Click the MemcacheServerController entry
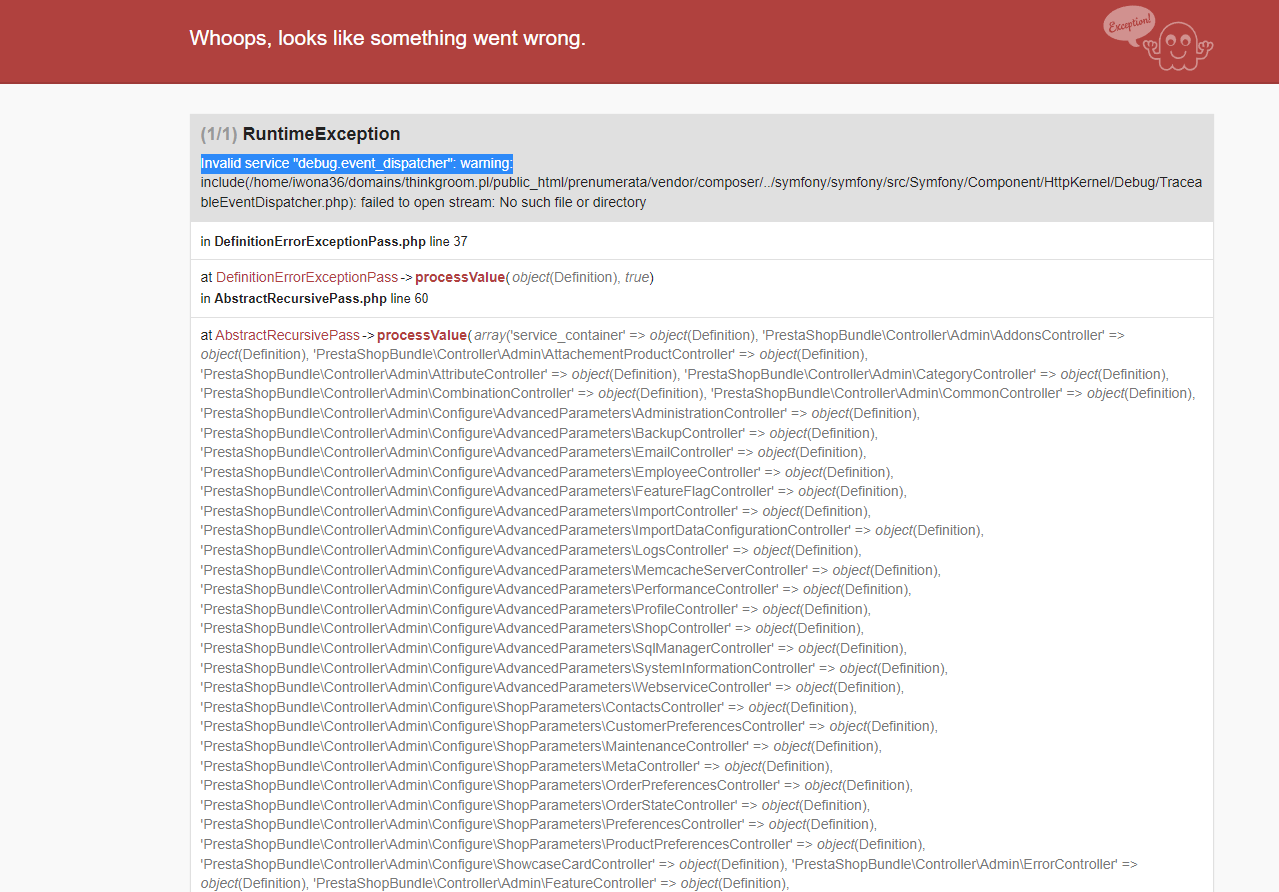Image resolution: width=1279 pixels, height=892 pixels. click(x=504, y=570)
